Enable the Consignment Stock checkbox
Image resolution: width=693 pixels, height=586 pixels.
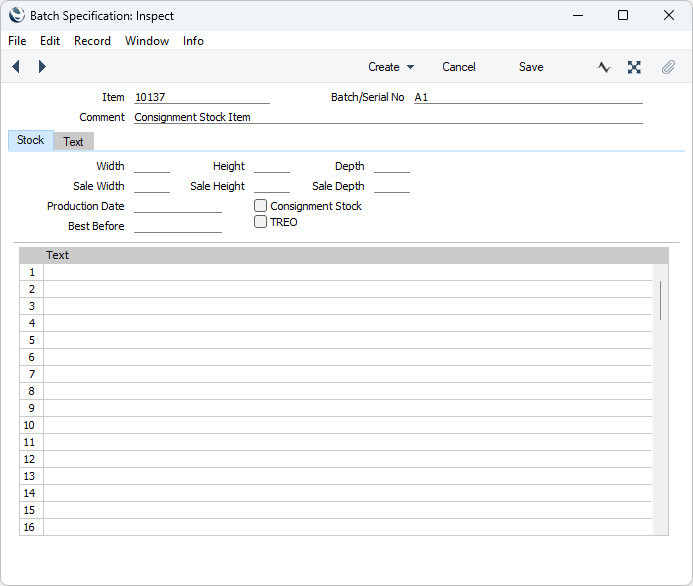point(260,205)
